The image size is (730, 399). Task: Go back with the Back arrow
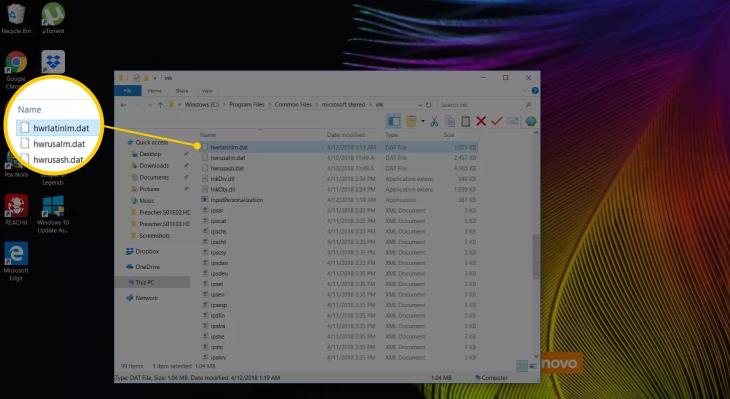coord(123,105)
